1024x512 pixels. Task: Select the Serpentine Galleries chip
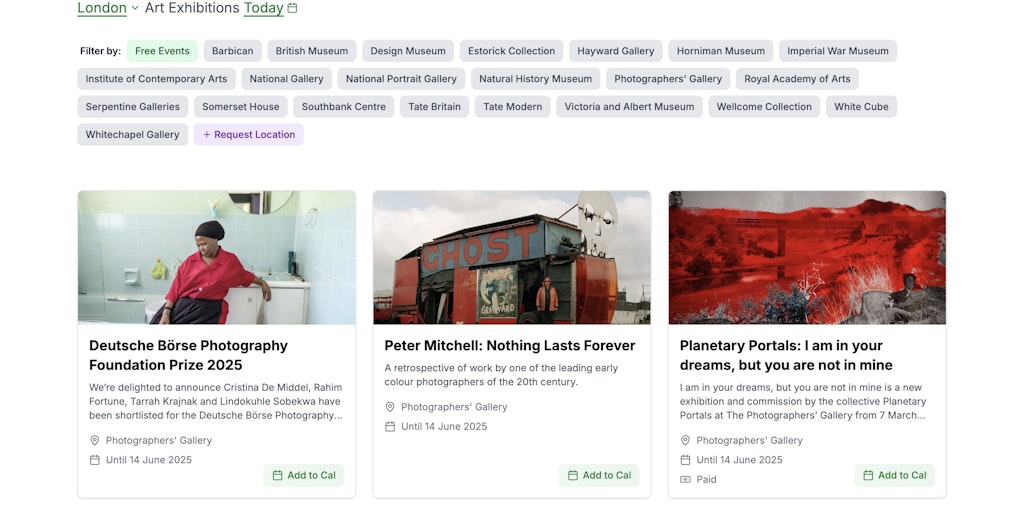click(133, 106)
